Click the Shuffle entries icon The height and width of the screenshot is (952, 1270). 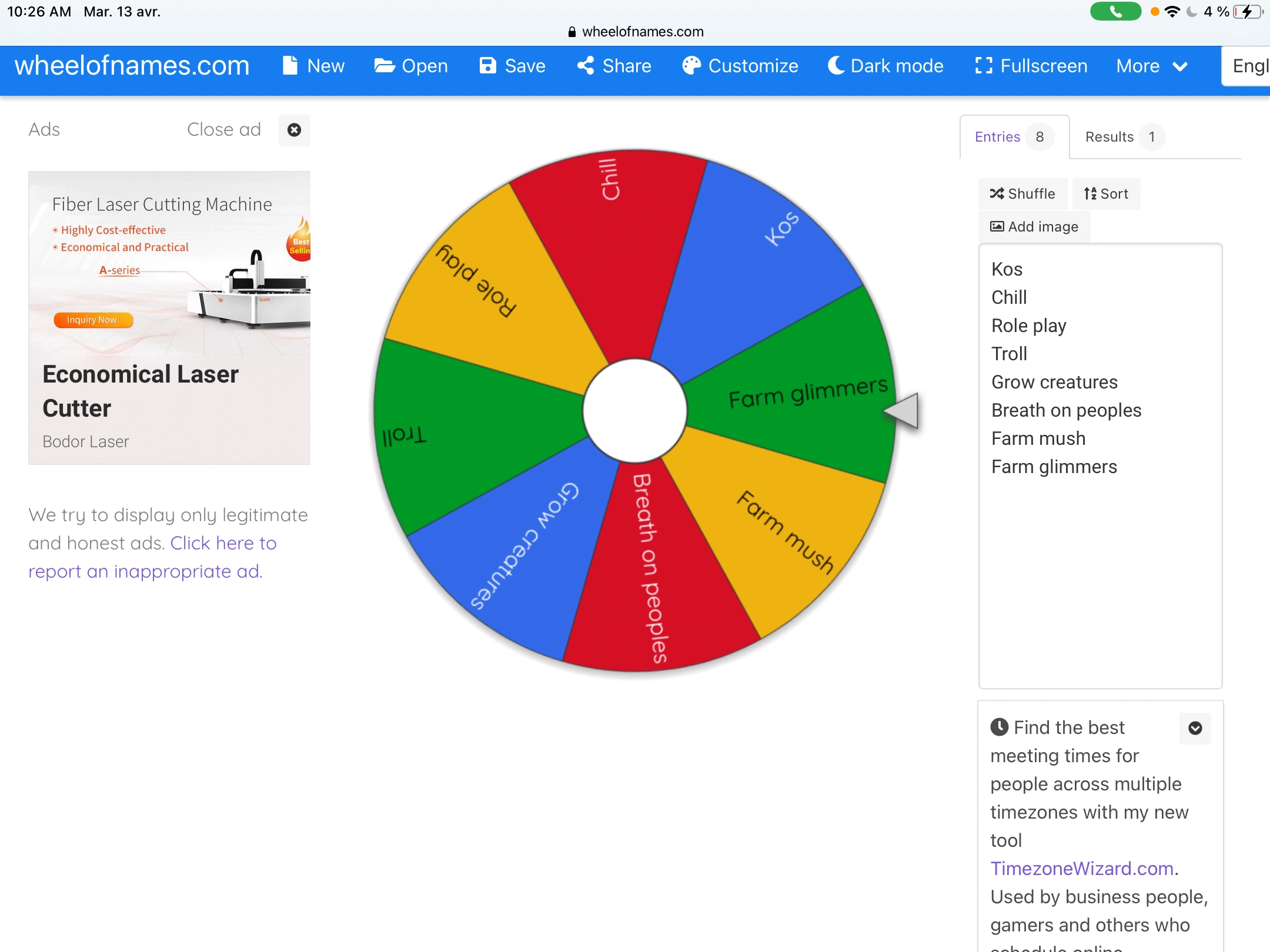[x=998, y=194]
